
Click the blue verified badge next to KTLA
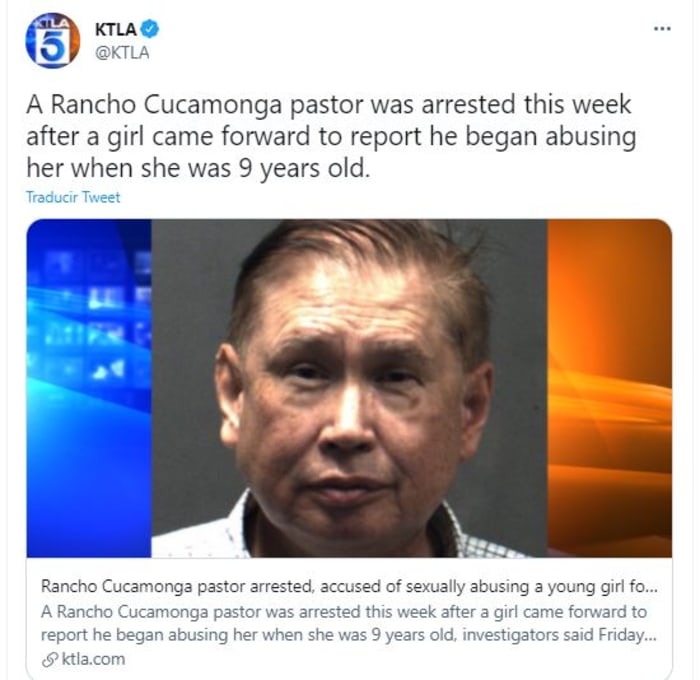150,29
